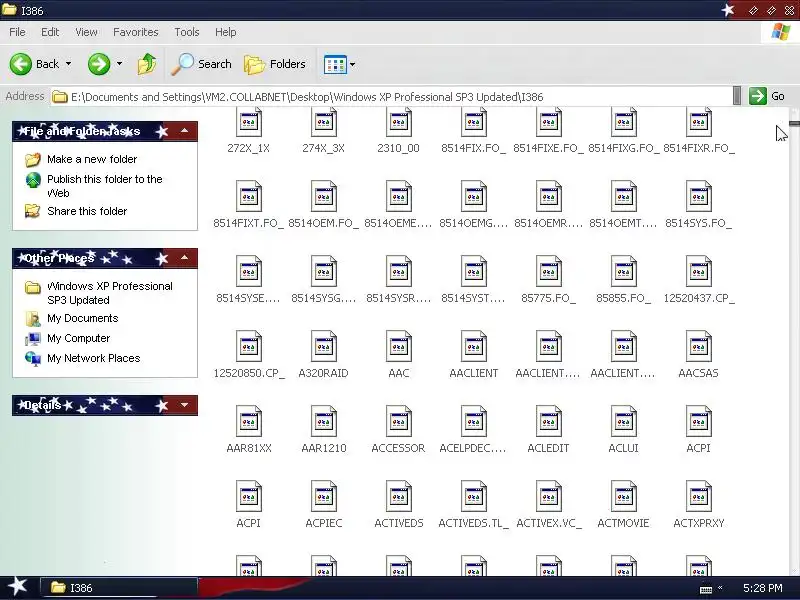Open the View menu
This screenshot has height=600, width=800.
coord(86,32)
